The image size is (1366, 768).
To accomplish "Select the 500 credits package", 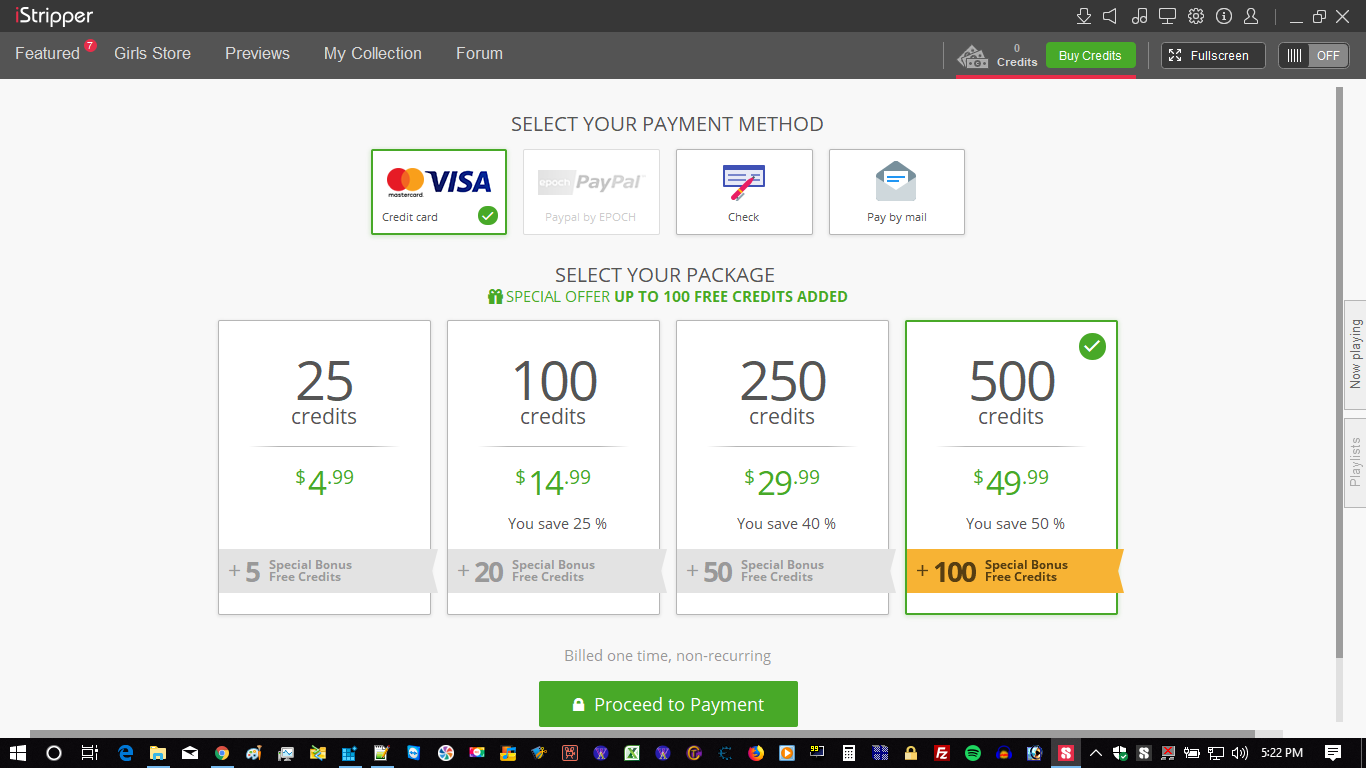I will [x=1011, y=467].
